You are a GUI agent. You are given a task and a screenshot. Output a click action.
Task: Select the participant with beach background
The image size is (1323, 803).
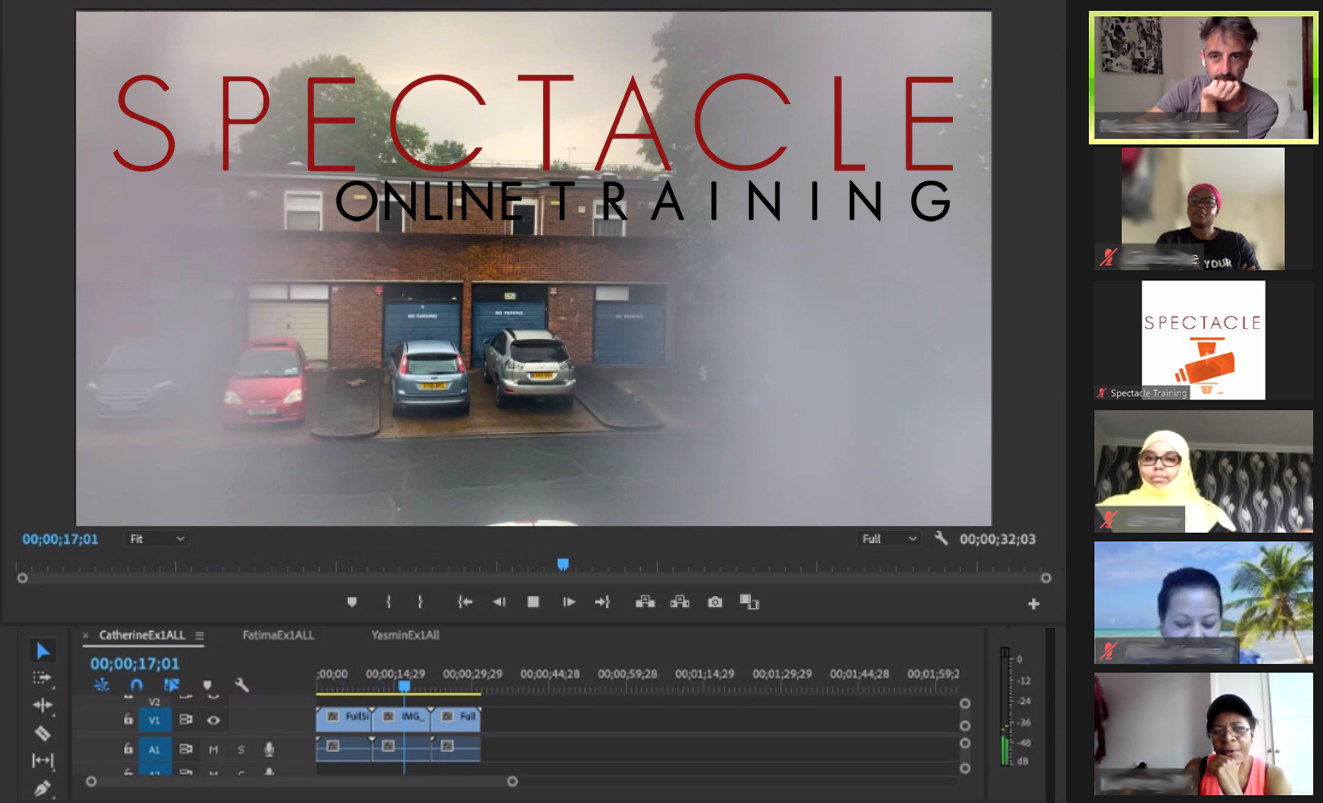click(1203, 602)
